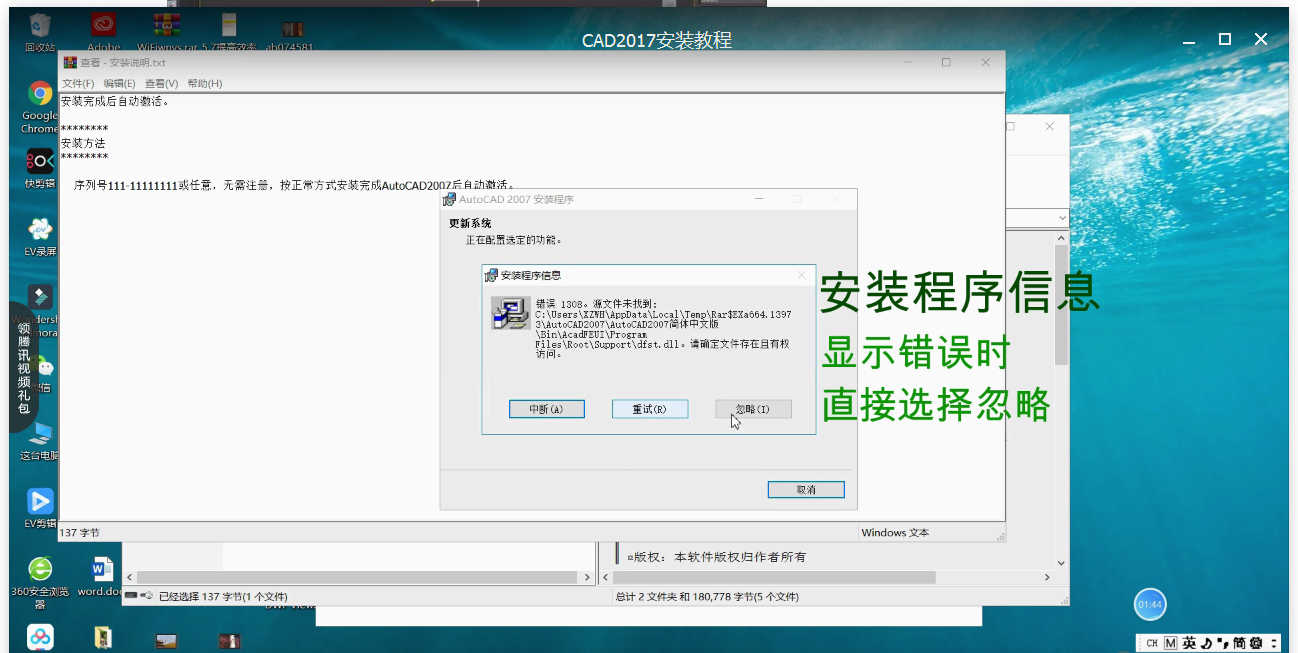Click the 重试(R) retry button
The width and height of the screenshot is (1298, 653).
point(649,408)
